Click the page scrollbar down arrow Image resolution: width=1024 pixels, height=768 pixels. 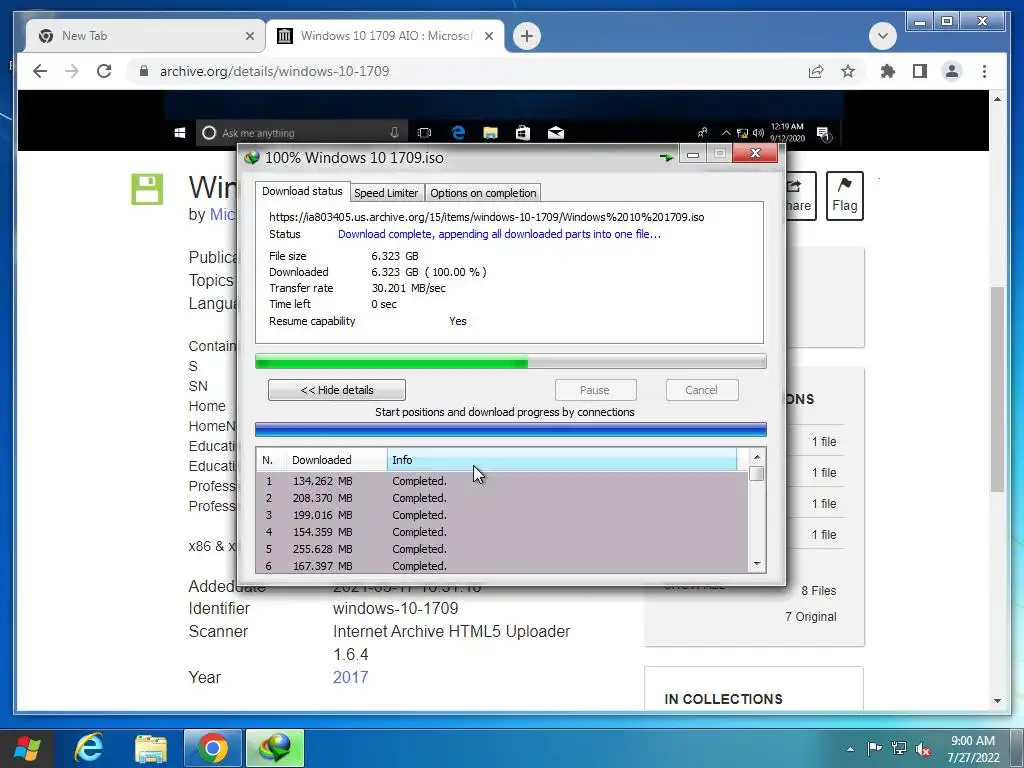click(x=997, y=701)
